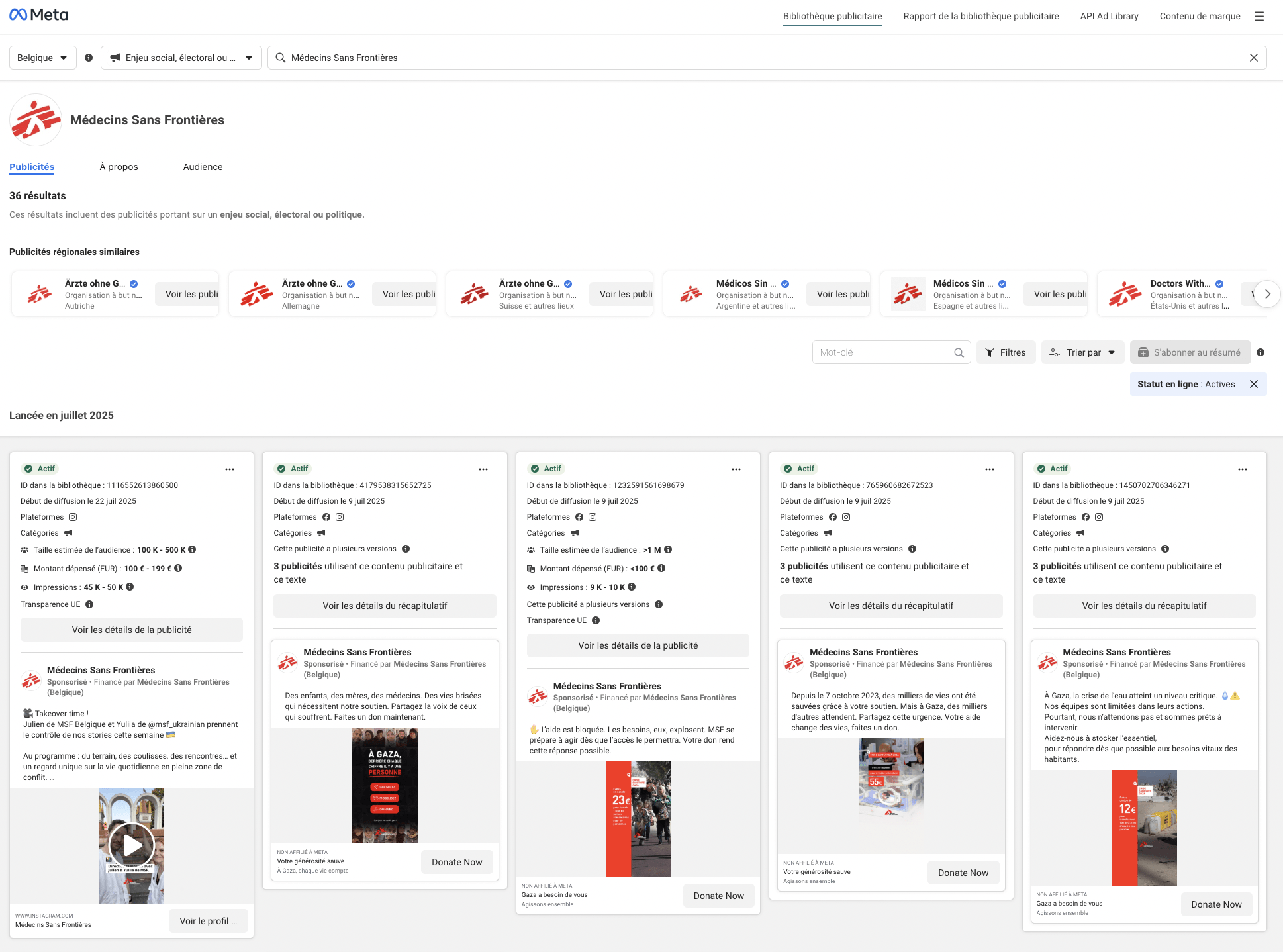The image size is (1283, 952).
Task: Open the À GAZA dark ad thumbnail
Action: click(x=385, y=786)
